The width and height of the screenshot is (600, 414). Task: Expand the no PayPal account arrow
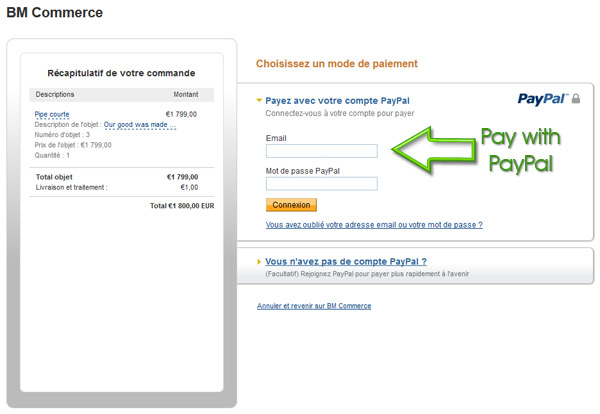pos(259,262)
